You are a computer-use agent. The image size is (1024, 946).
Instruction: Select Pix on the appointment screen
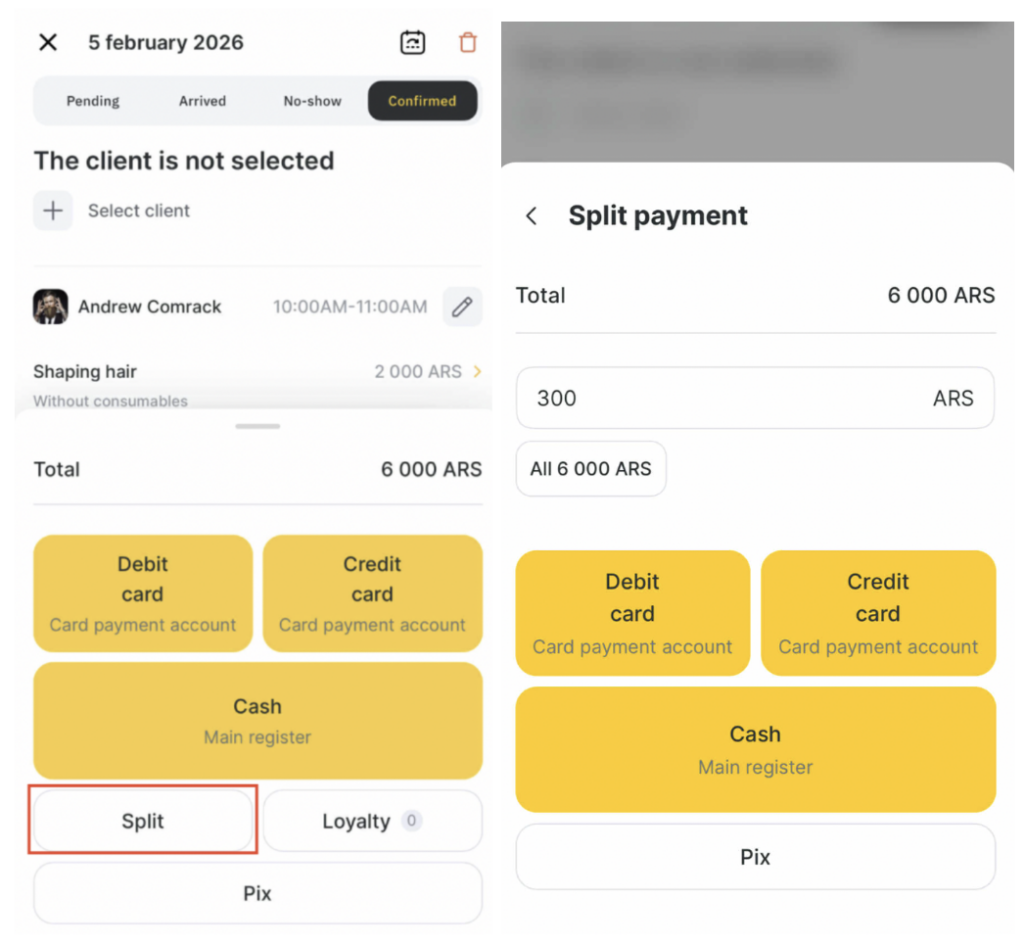pyautogui.click(x=257, y=893)
